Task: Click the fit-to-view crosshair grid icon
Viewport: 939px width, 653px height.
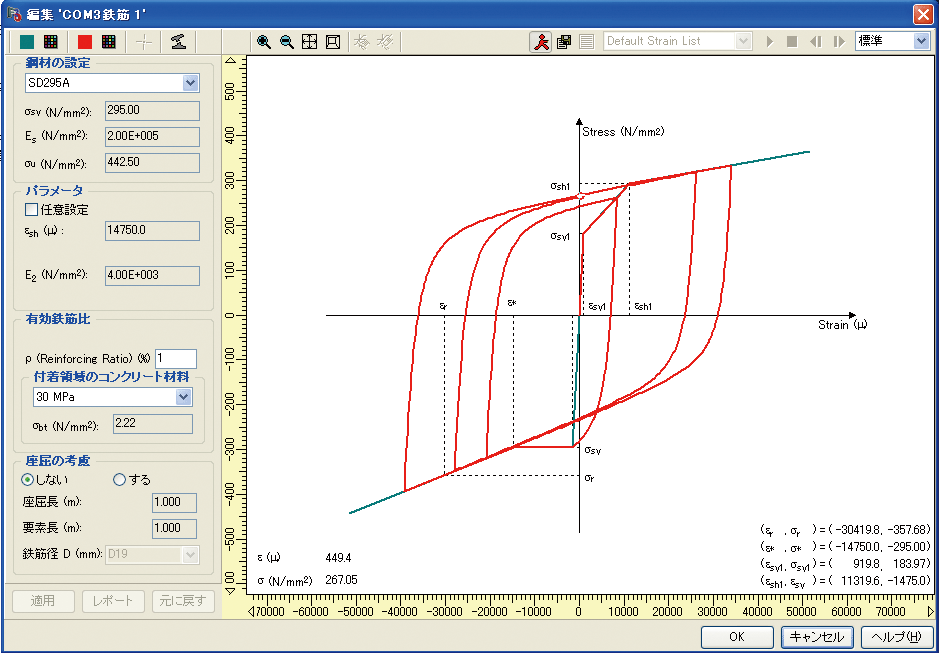Action: (x=309, y=42)
